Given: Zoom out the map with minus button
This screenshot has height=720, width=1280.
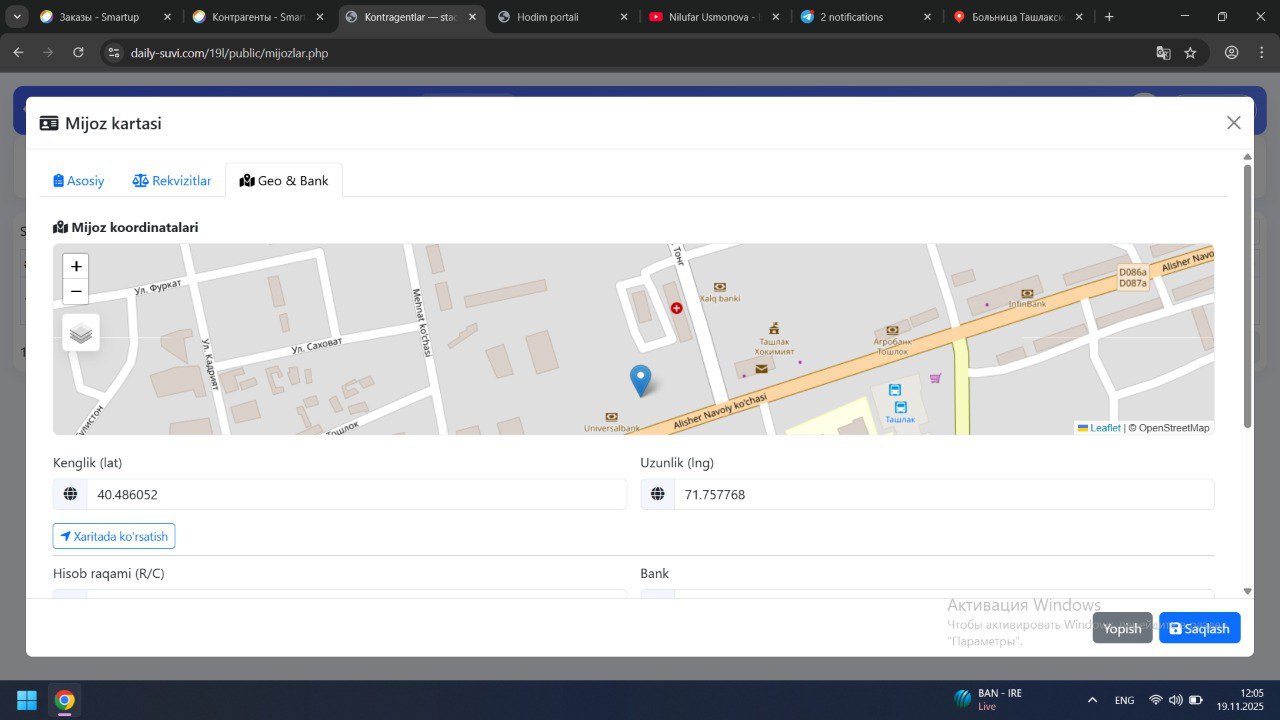Looking at the screenshot, I should pos(76,292).
